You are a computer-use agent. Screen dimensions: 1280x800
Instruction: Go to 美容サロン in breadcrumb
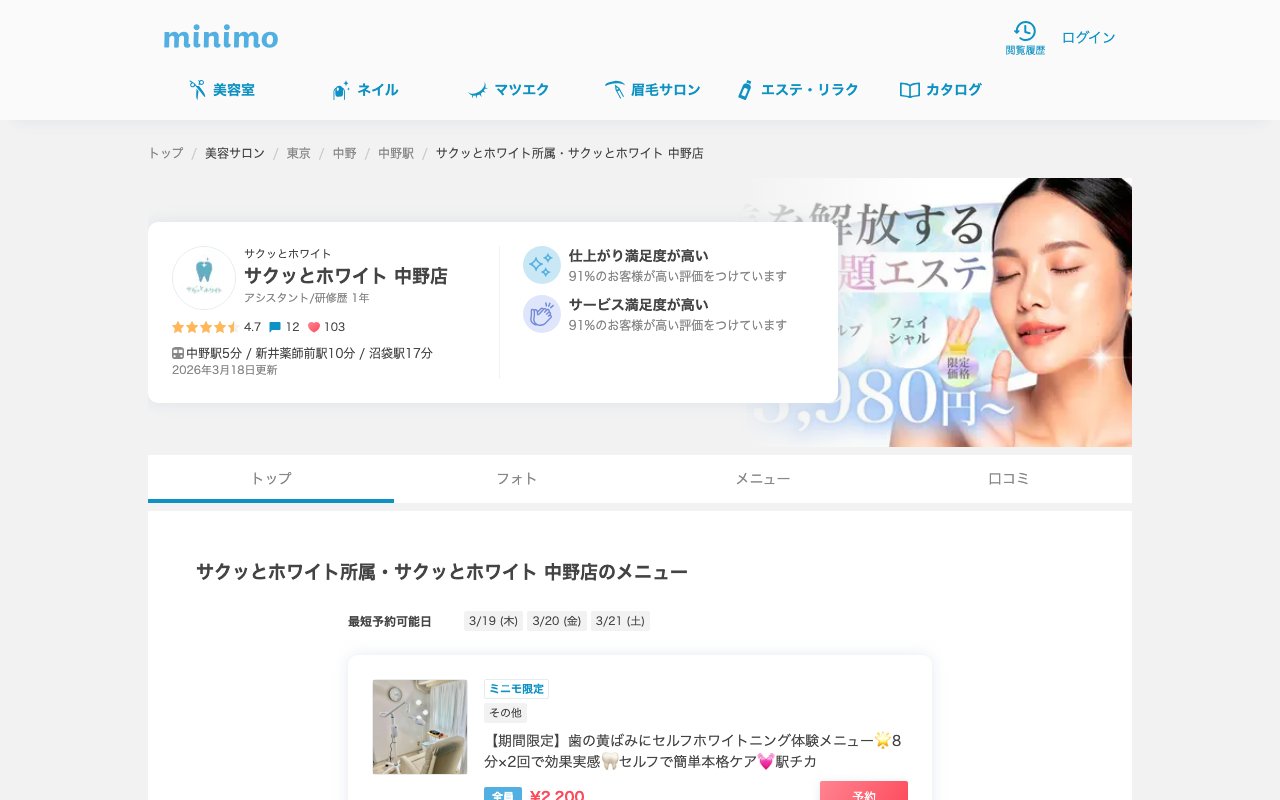pyautogui.click(x=235, y=153)
